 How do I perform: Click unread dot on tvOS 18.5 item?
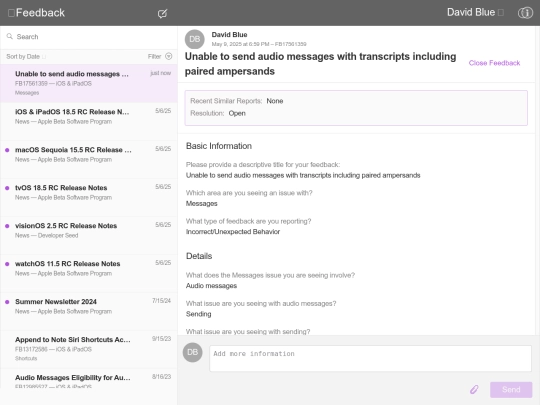(x=7, y=188)
